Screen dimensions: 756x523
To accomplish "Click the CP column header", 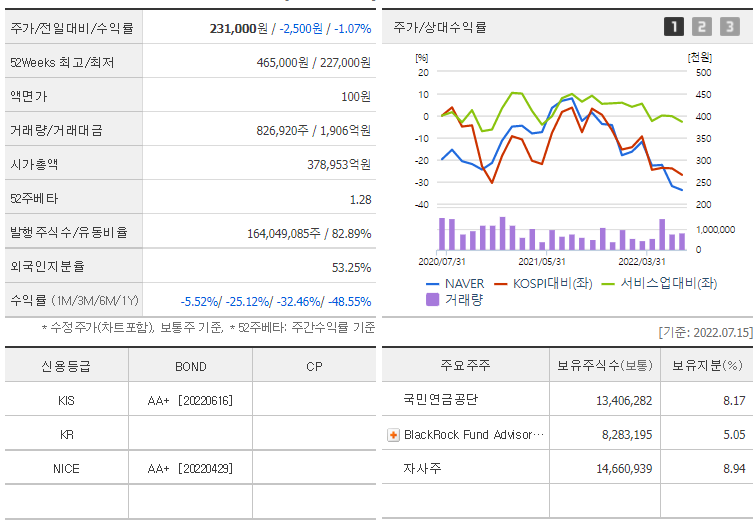I will coord(314,367).
